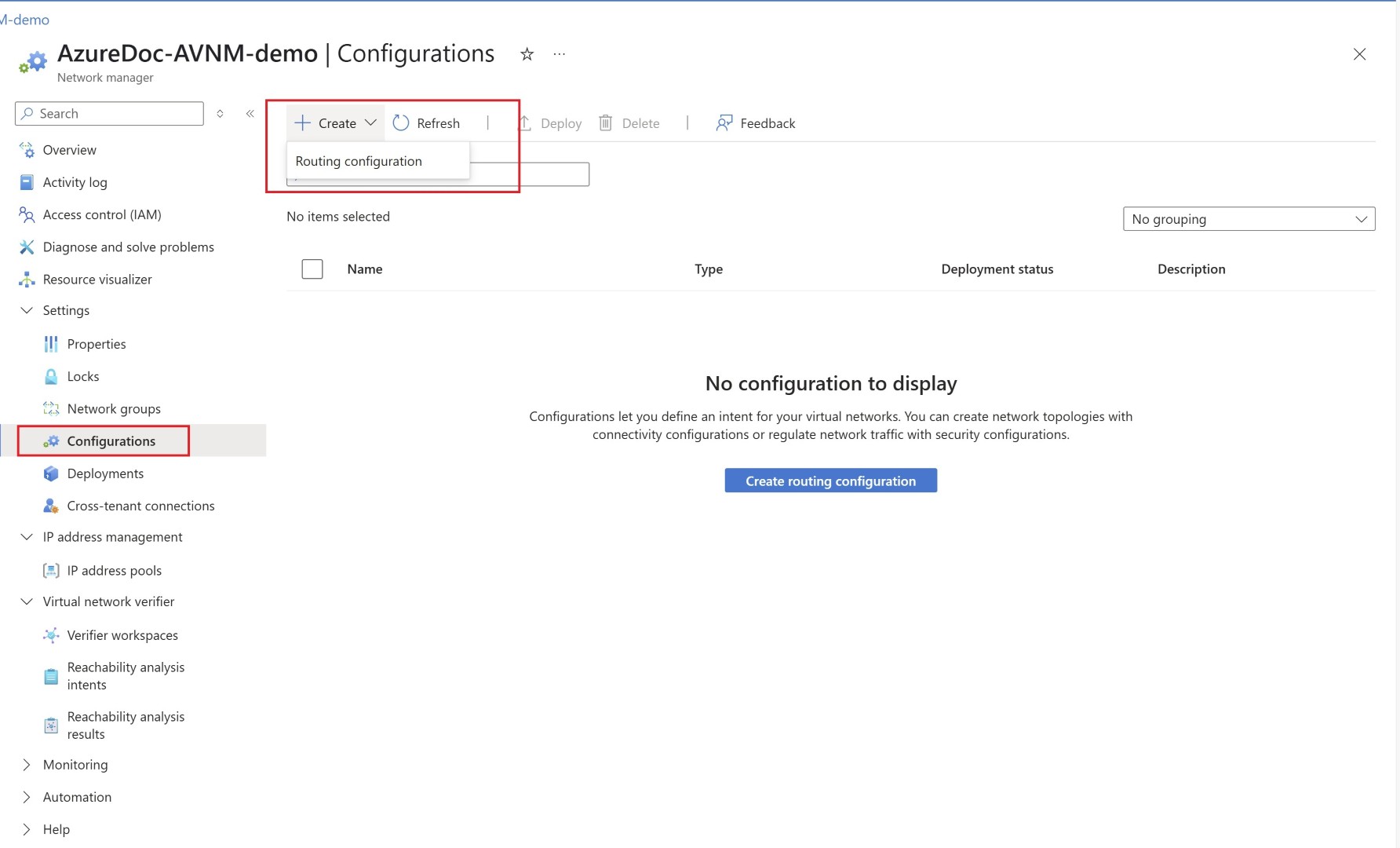
Task: Open the Locks label
Action: tap(83, 376)
